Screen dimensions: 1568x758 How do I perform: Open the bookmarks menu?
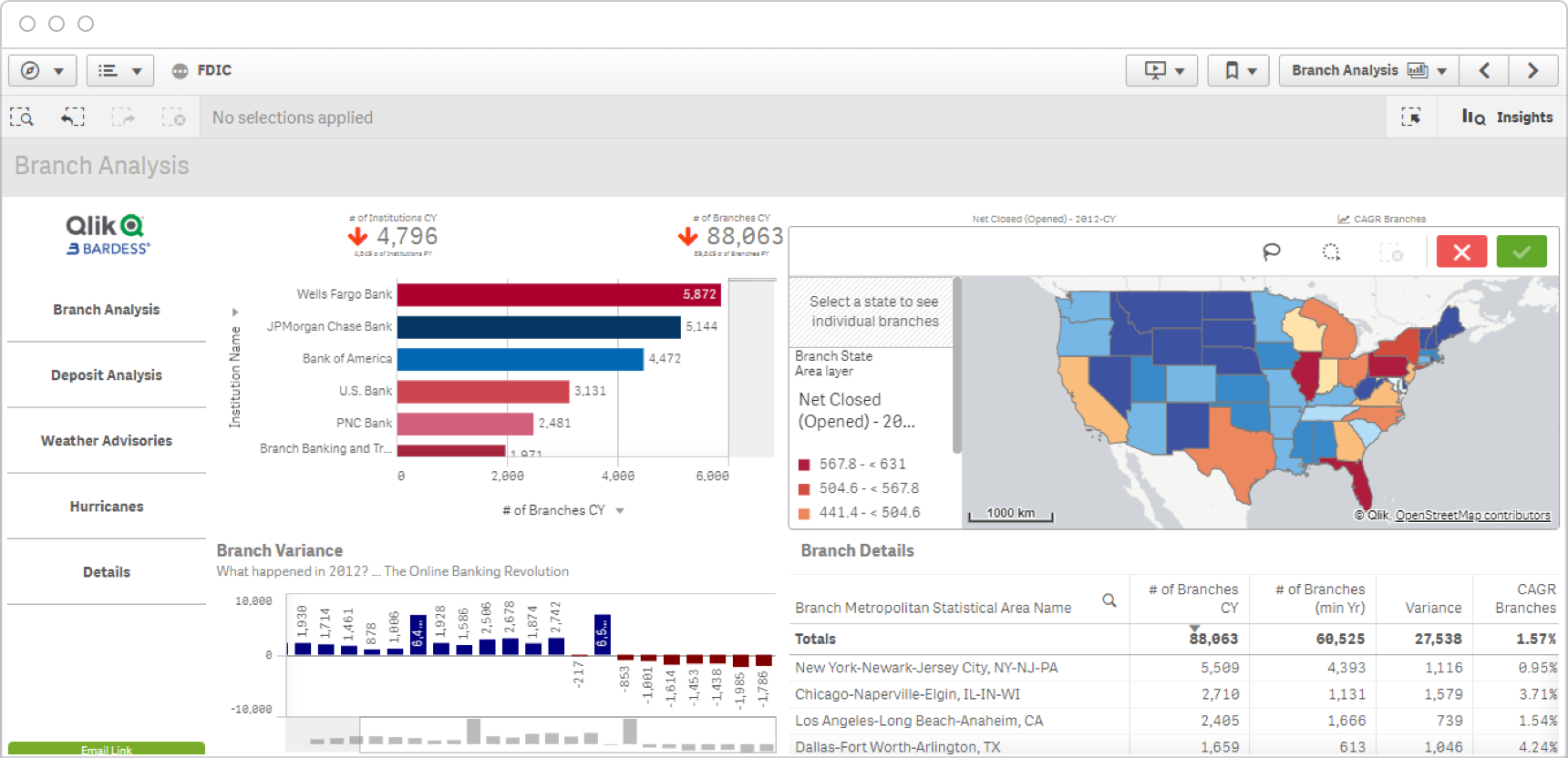point(1239,70)
